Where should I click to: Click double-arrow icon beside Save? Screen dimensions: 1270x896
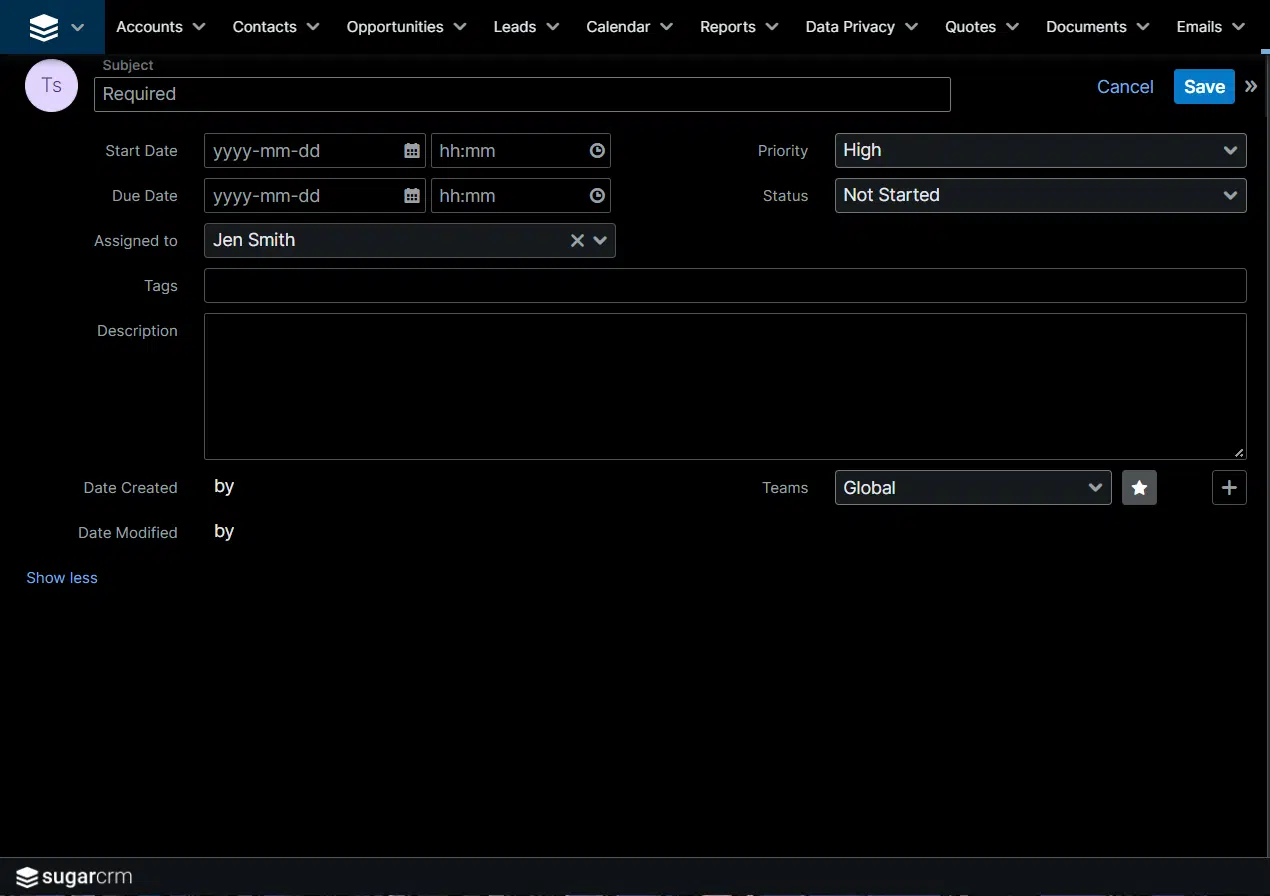[x=1251, y=87]
